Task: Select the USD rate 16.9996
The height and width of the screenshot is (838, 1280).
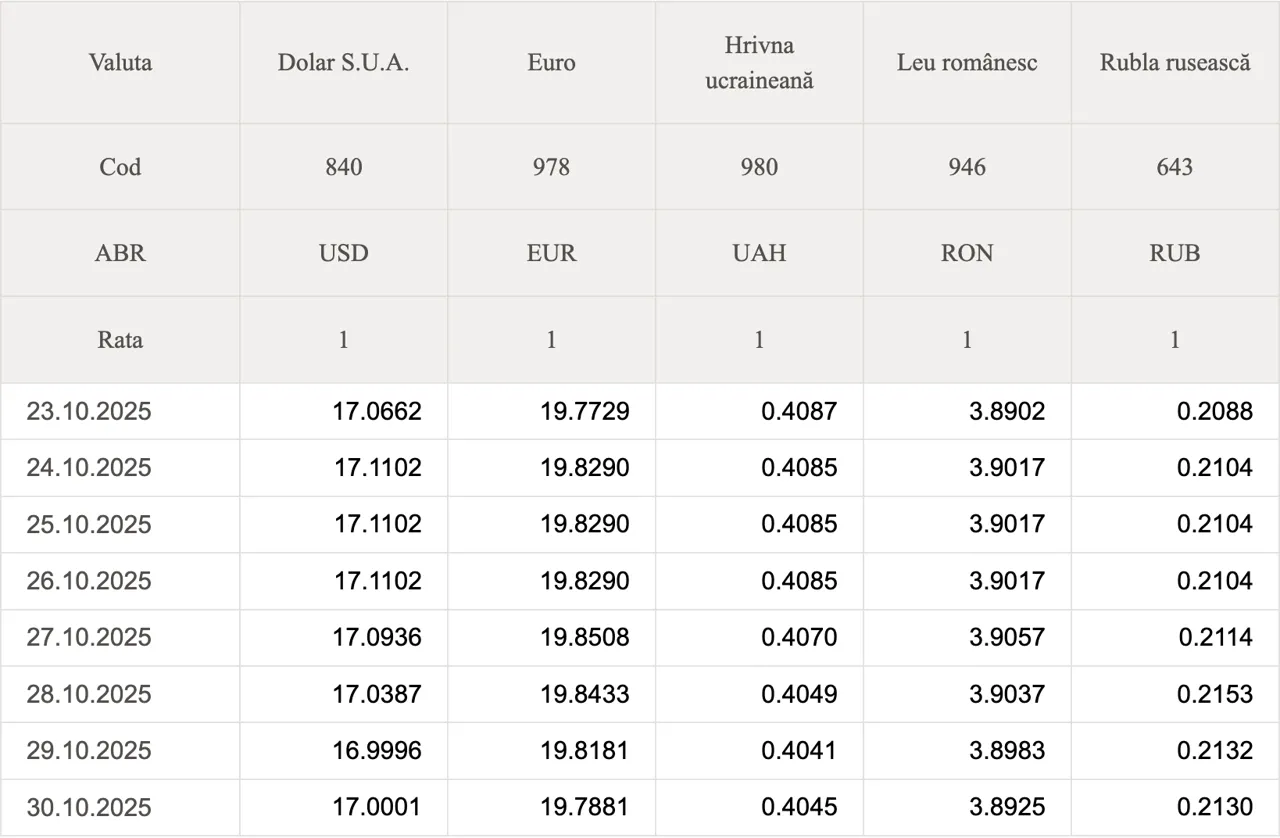Action: click(x=377, y=750)
